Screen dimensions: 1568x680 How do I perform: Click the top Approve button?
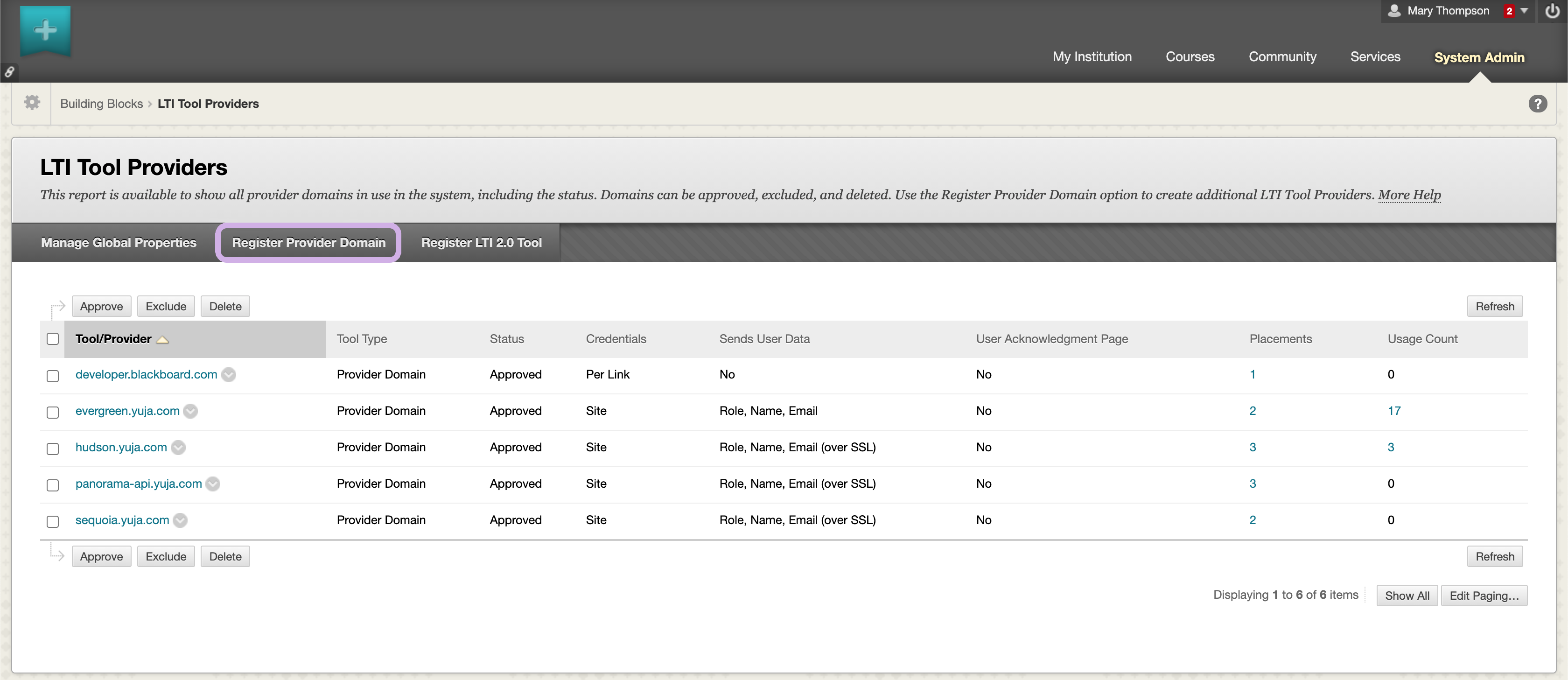point(101,306)
